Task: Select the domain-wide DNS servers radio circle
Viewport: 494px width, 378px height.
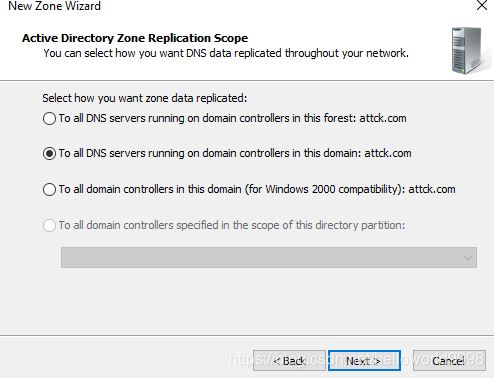Action: pos(49,154)
